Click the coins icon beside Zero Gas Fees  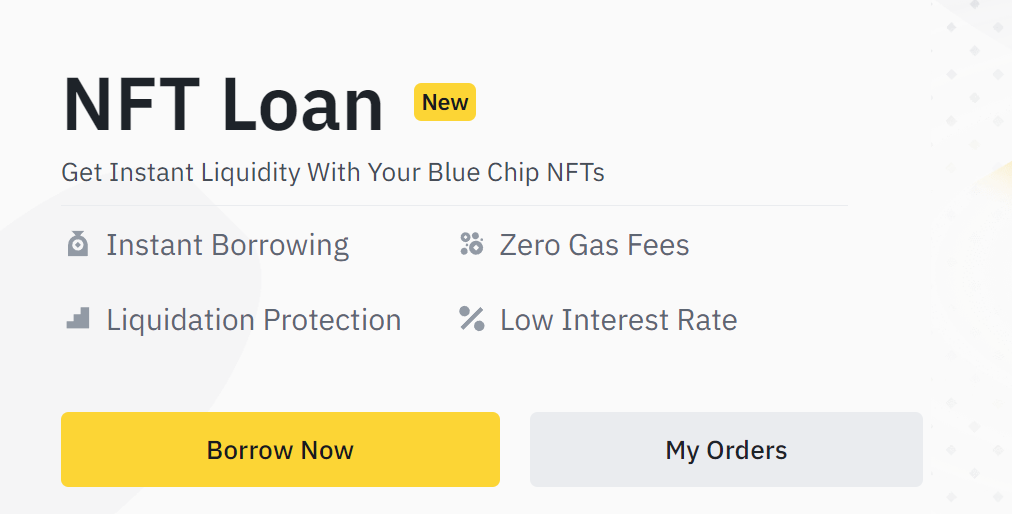pos(472,244)
